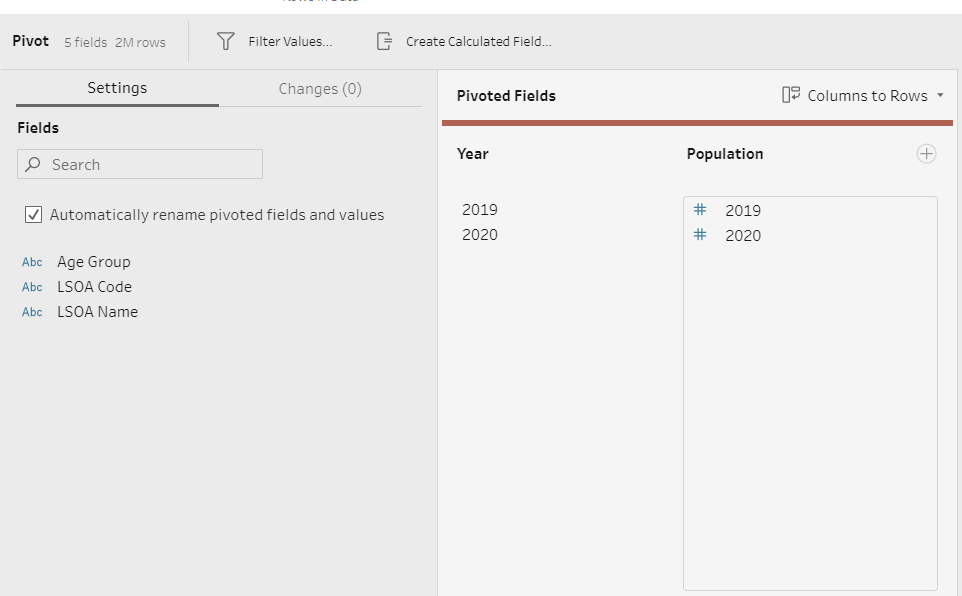Viewport: 962px width, 596px height.
Task: Click into the Fields search box
Action: pos(150,164)
